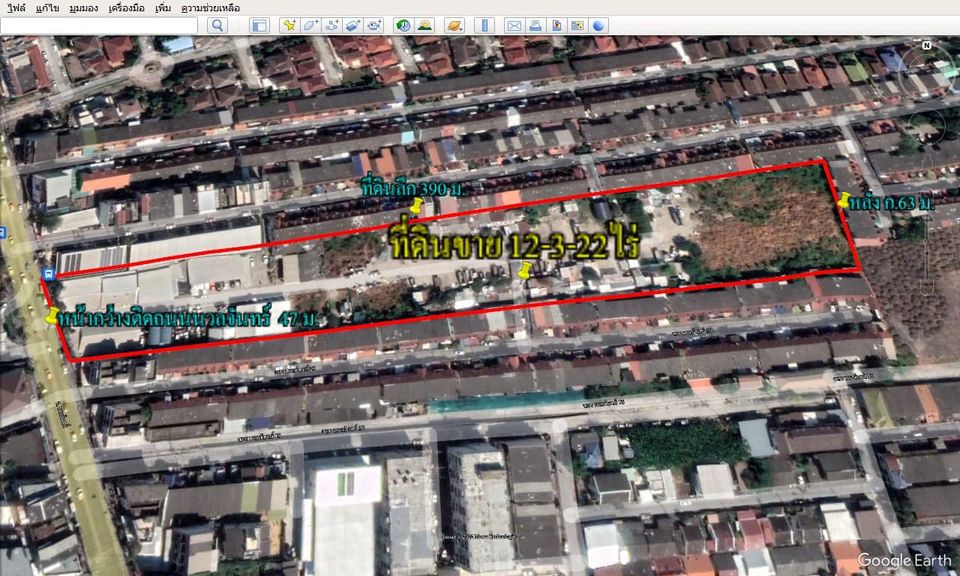
Task: Open the ความช่วยเหลือ (Help) menu
Action: tap(211, 8)
